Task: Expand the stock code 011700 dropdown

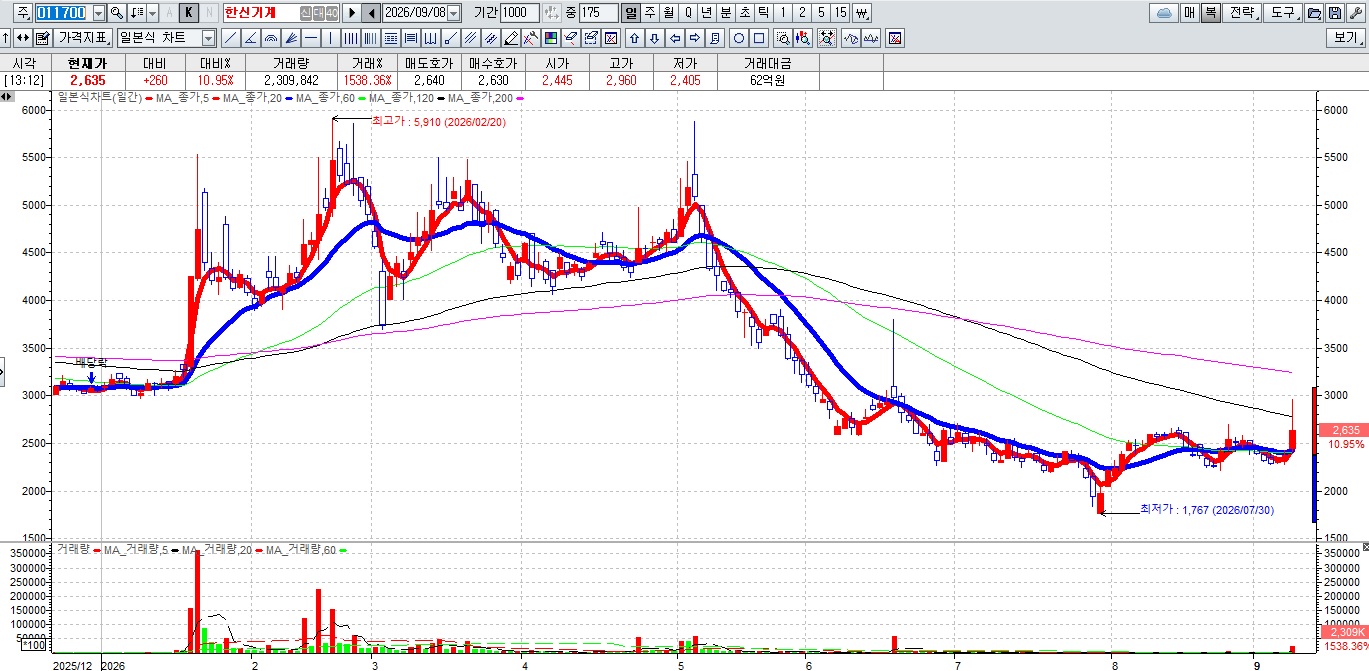Action: point(99,13)
